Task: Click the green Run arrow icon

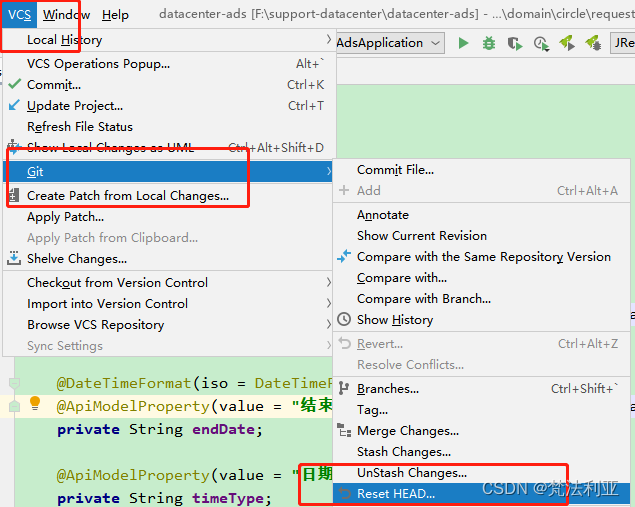Action: (463, 43)
